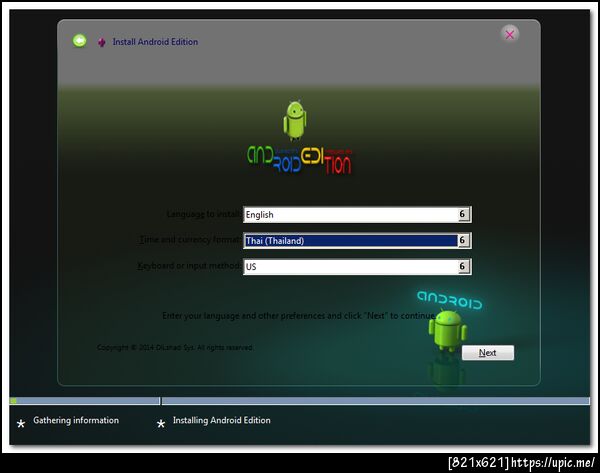Click the asterisk beside Gathering information
The width and height of the screenshot is (600, 473).
21,423
